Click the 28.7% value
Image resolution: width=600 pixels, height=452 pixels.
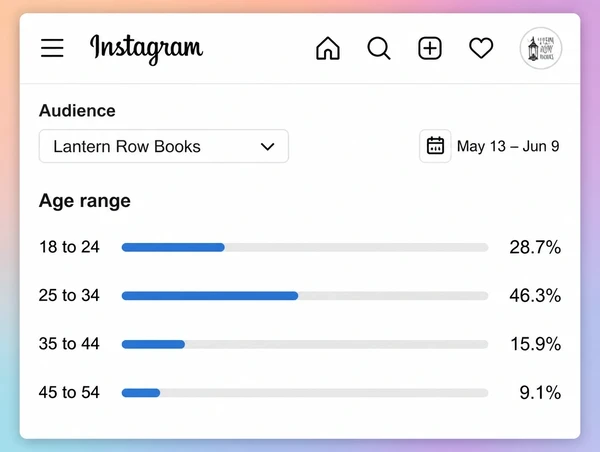click(535, 247)
